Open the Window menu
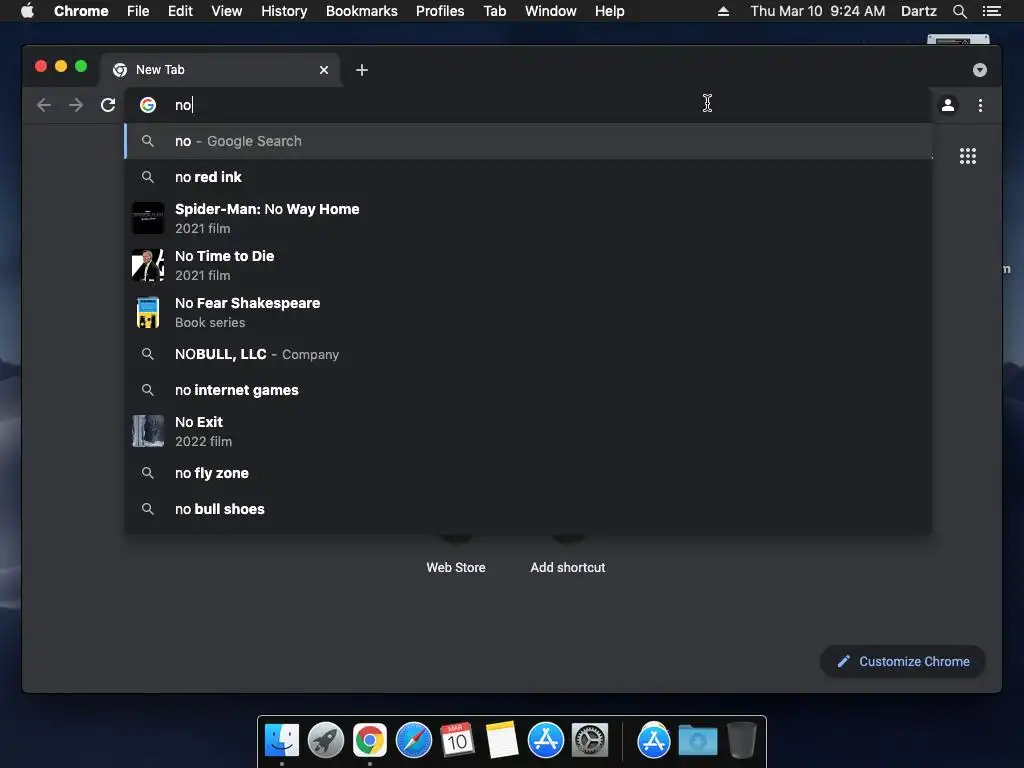The width and height of the screenshot is (1024, 768). [551, 11]
